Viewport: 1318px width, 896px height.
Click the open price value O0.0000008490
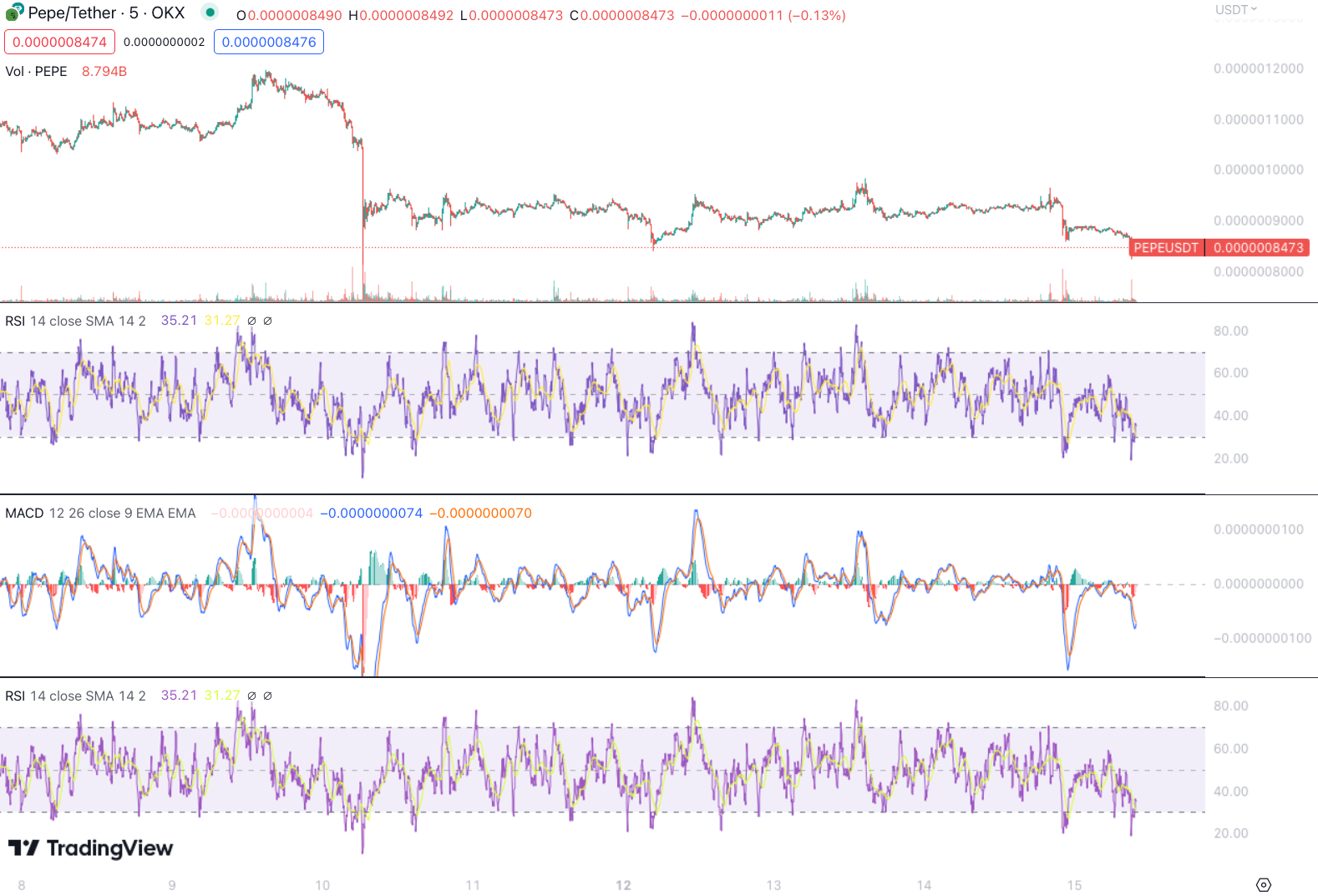point(289,15)
